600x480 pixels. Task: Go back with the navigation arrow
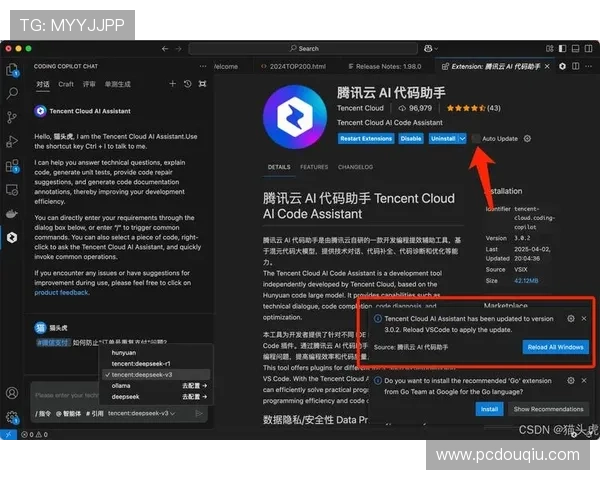(165, 49)
